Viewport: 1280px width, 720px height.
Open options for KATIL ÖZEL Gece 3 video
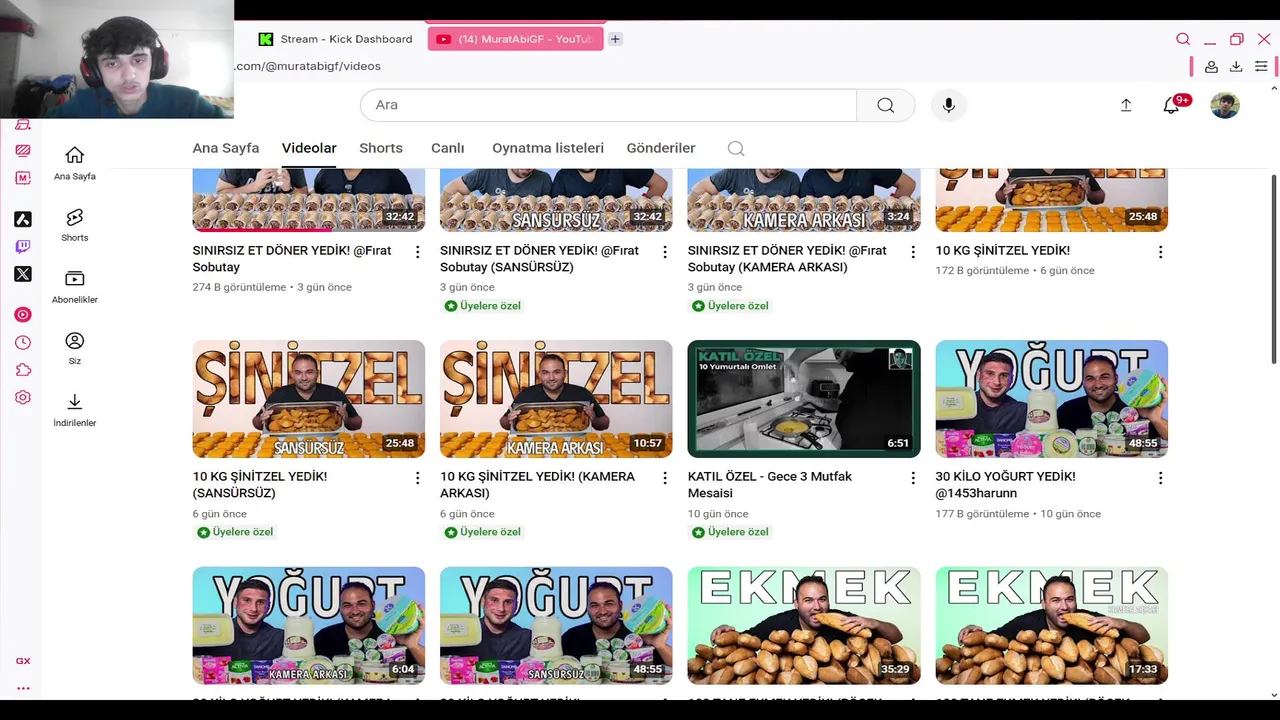[913, 478]
